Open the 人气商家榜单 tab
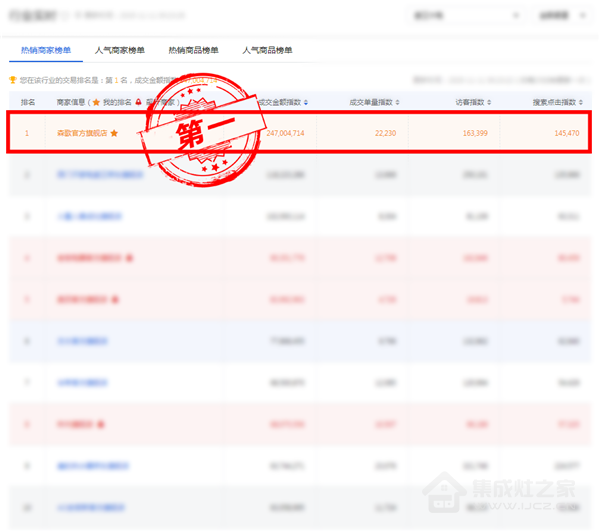Viewport: 600px width, 532px height. [x=120, y=50]
